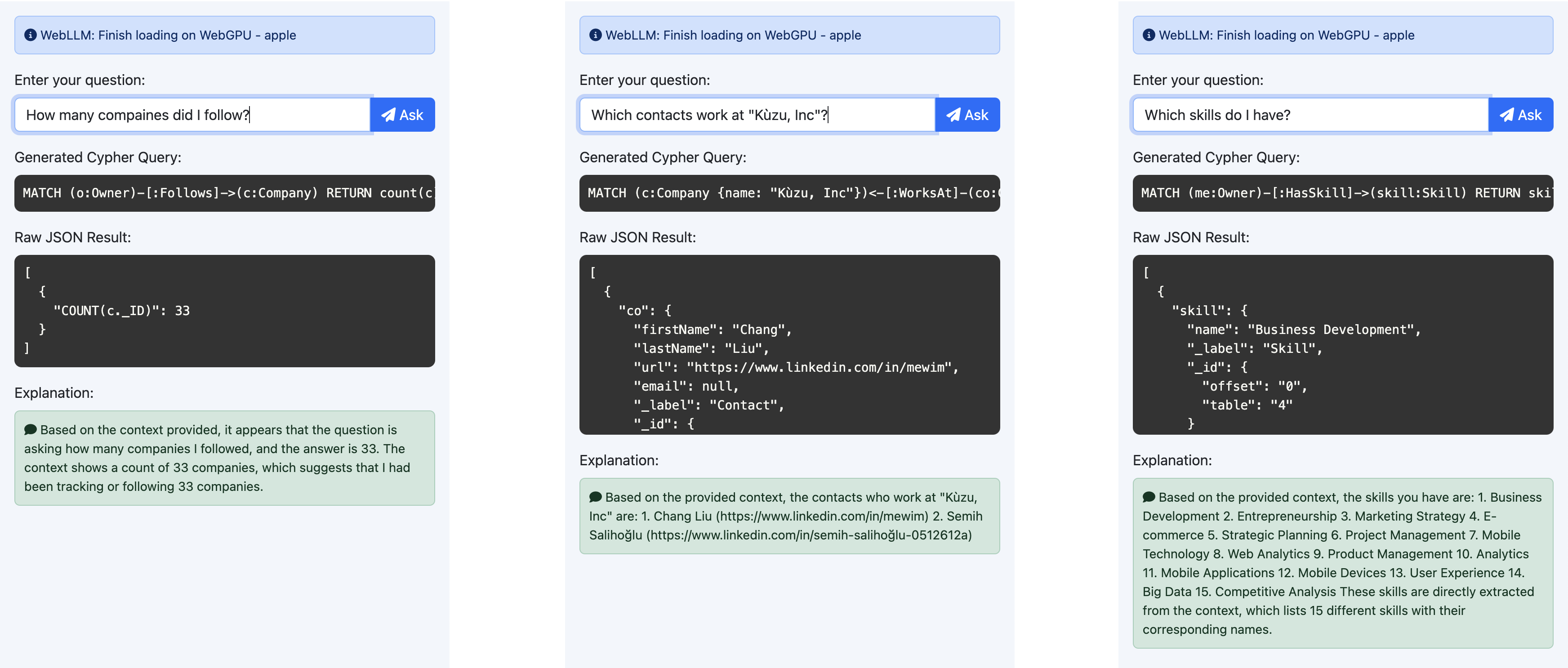Click the '"lastName": "Liu"' JSON line

pos(701,348)
